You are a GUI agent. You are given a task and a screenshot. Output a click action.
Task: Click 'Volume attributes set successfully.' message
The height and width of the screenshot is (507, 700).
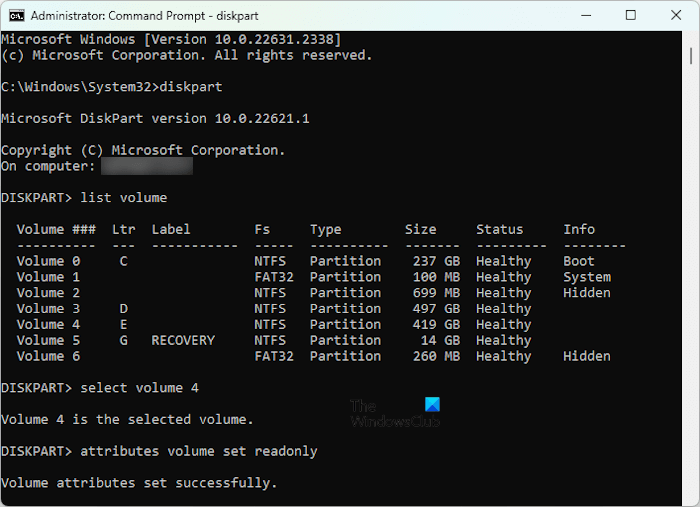[139, 483]
